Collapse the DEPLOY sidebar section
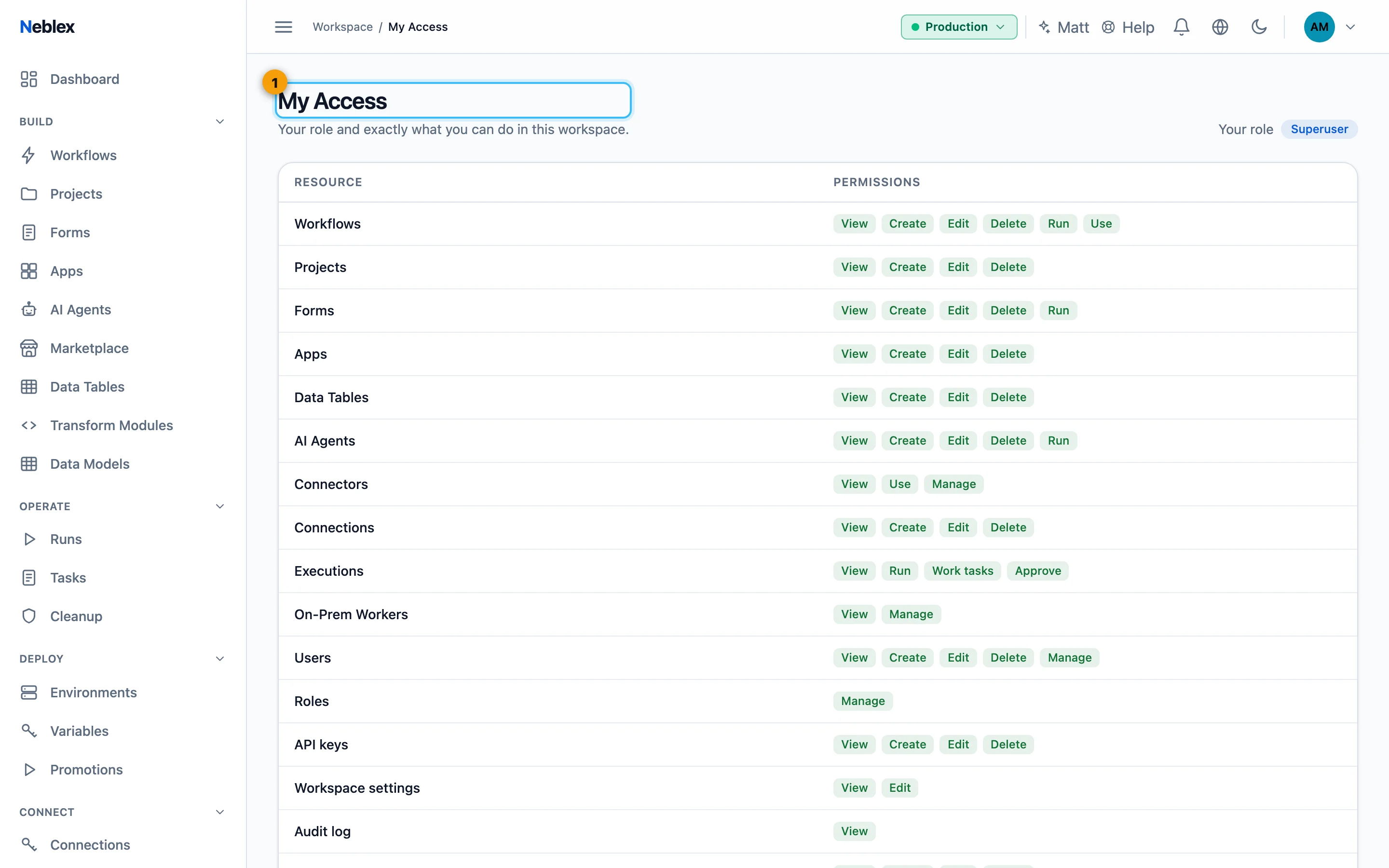 (x=219, y=658)
